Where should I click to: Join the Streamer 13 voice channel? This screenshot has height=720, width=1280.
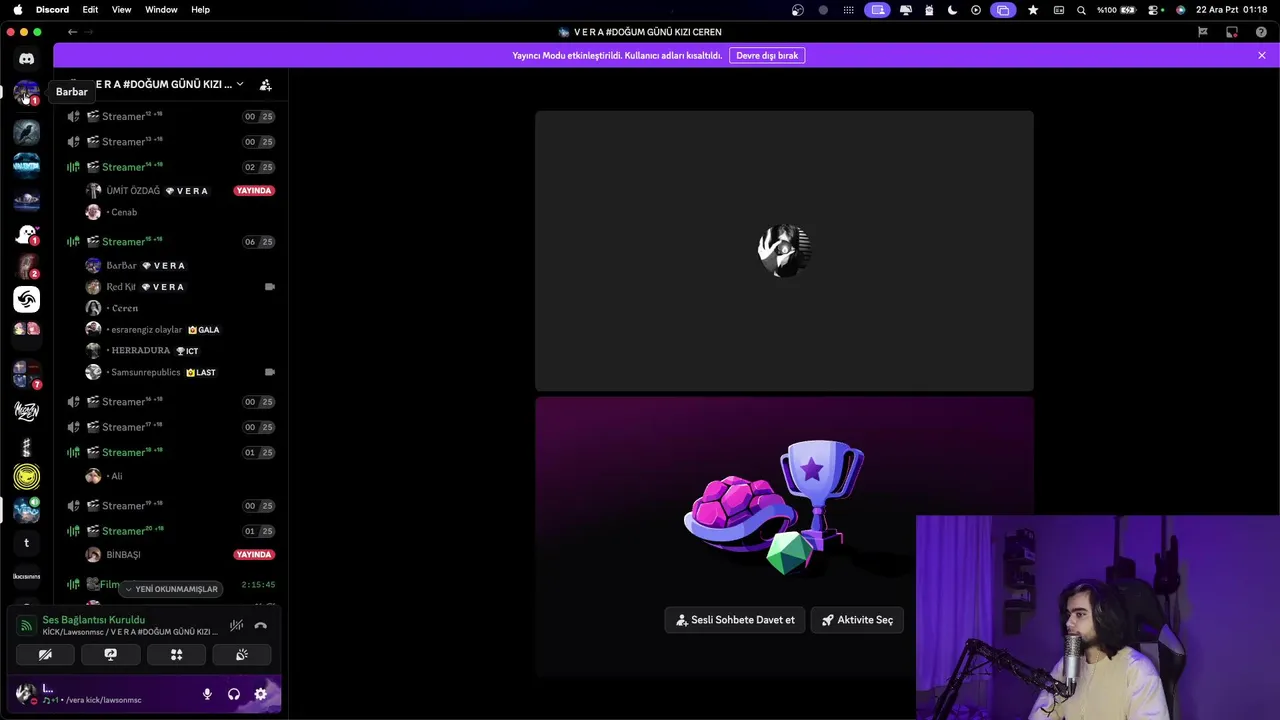click(x=170, y=142)
